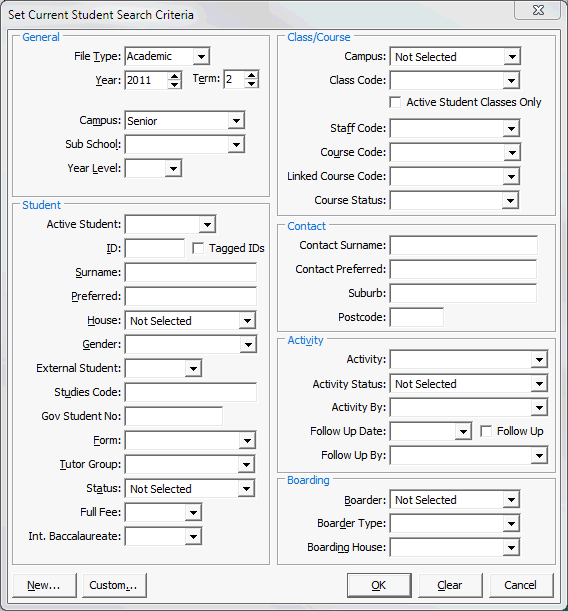Open the Activity By dropdown
Screen dimensions: 568x611
[539, 408]
